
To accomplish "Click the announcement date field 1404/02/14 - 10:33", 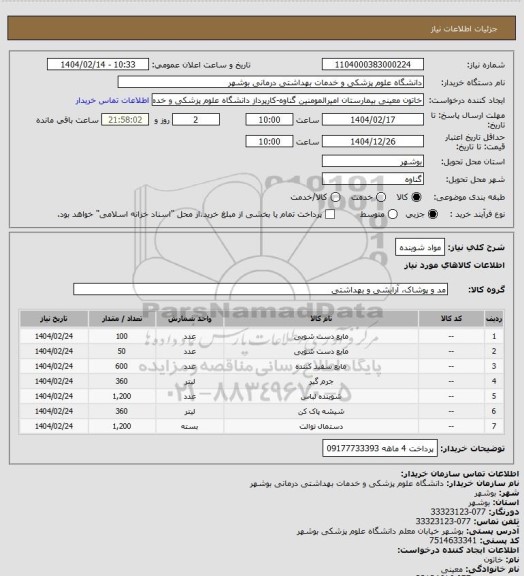I will pyautogui.click(x=98, y=65).
